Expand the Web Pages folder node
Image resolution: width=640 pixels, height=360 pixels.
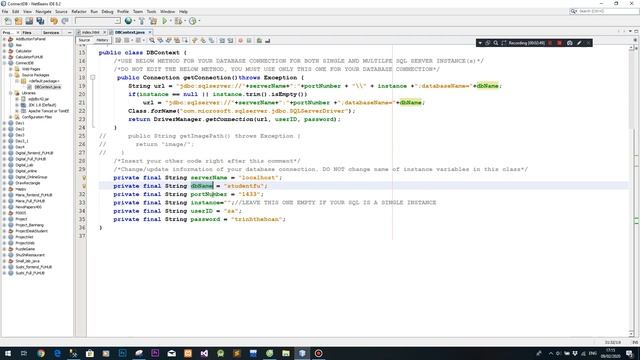point(11,69)
